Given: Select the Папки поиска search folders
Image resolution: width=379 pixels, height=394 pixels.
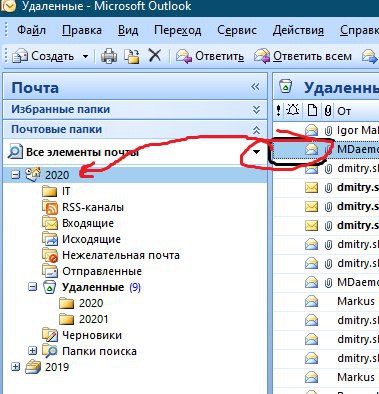Looking at the screenshot, I should [x=99, y=351].
